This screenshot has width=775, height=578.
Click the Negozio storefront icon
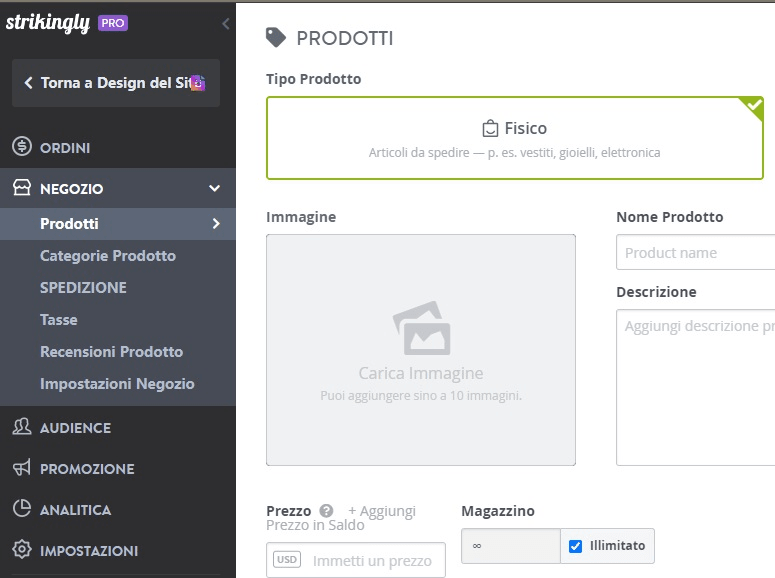click(22, 188)
